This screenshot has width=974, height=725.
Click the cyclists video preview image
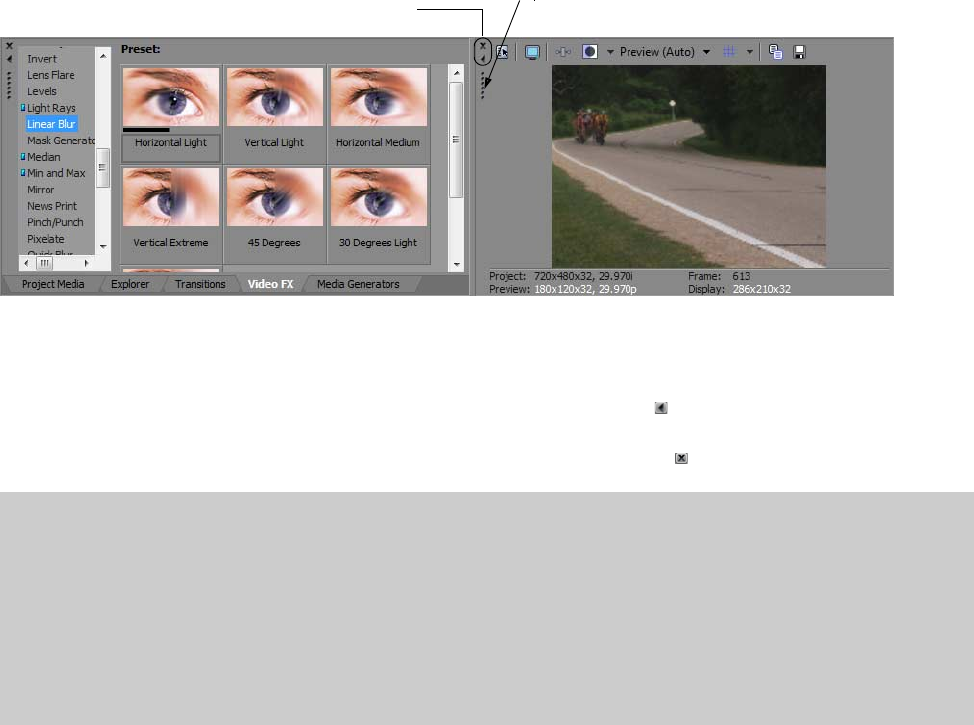pos(689,166)
